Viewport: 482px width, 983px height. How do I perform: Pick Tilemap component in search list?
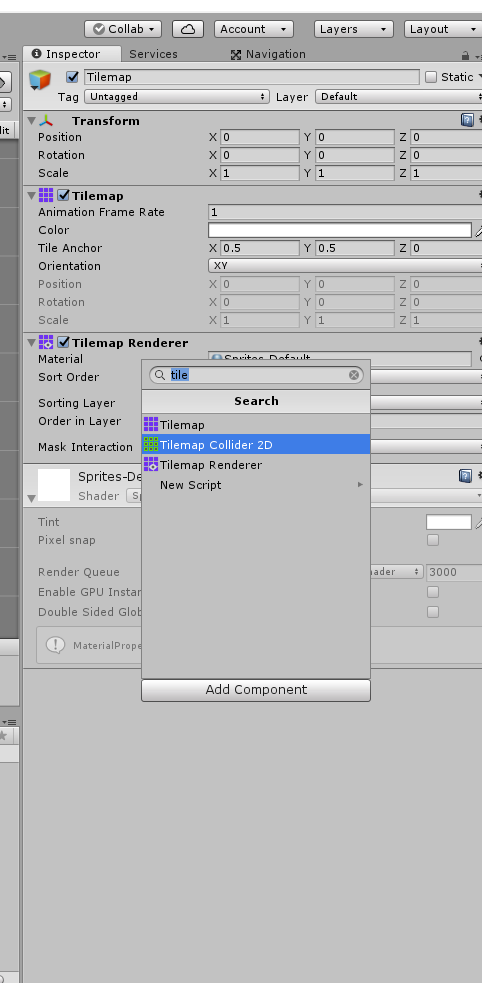pyautogui.click(x=256, y=424)
